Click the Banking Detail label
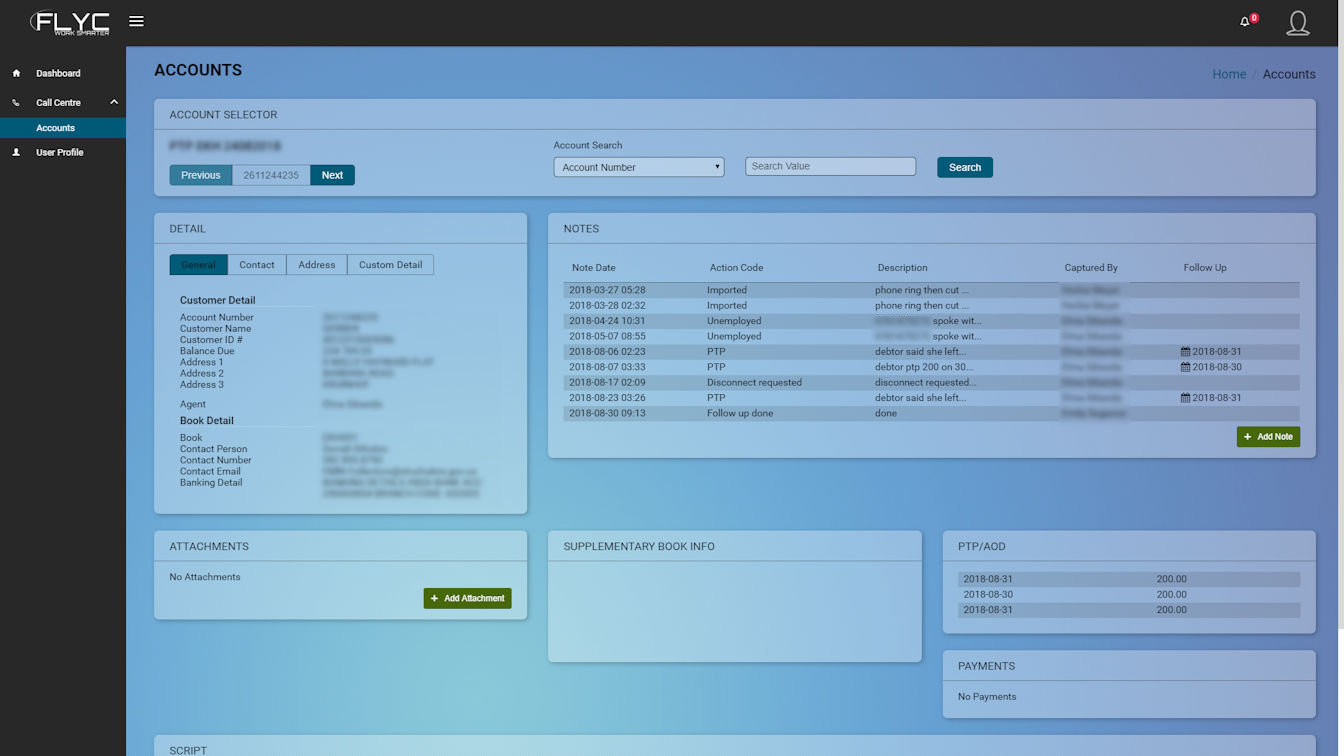The height and width of the screenshot is (756, 1344). coord(211,482)
